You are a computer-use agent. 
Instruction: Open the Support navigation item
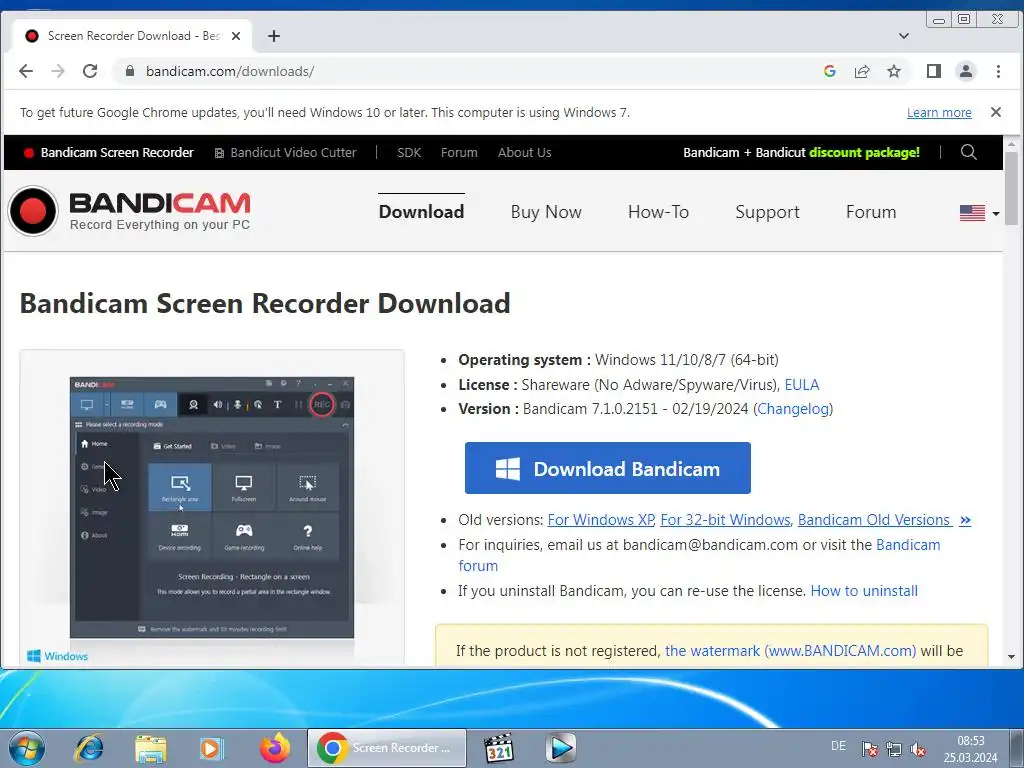pos(767,212)
